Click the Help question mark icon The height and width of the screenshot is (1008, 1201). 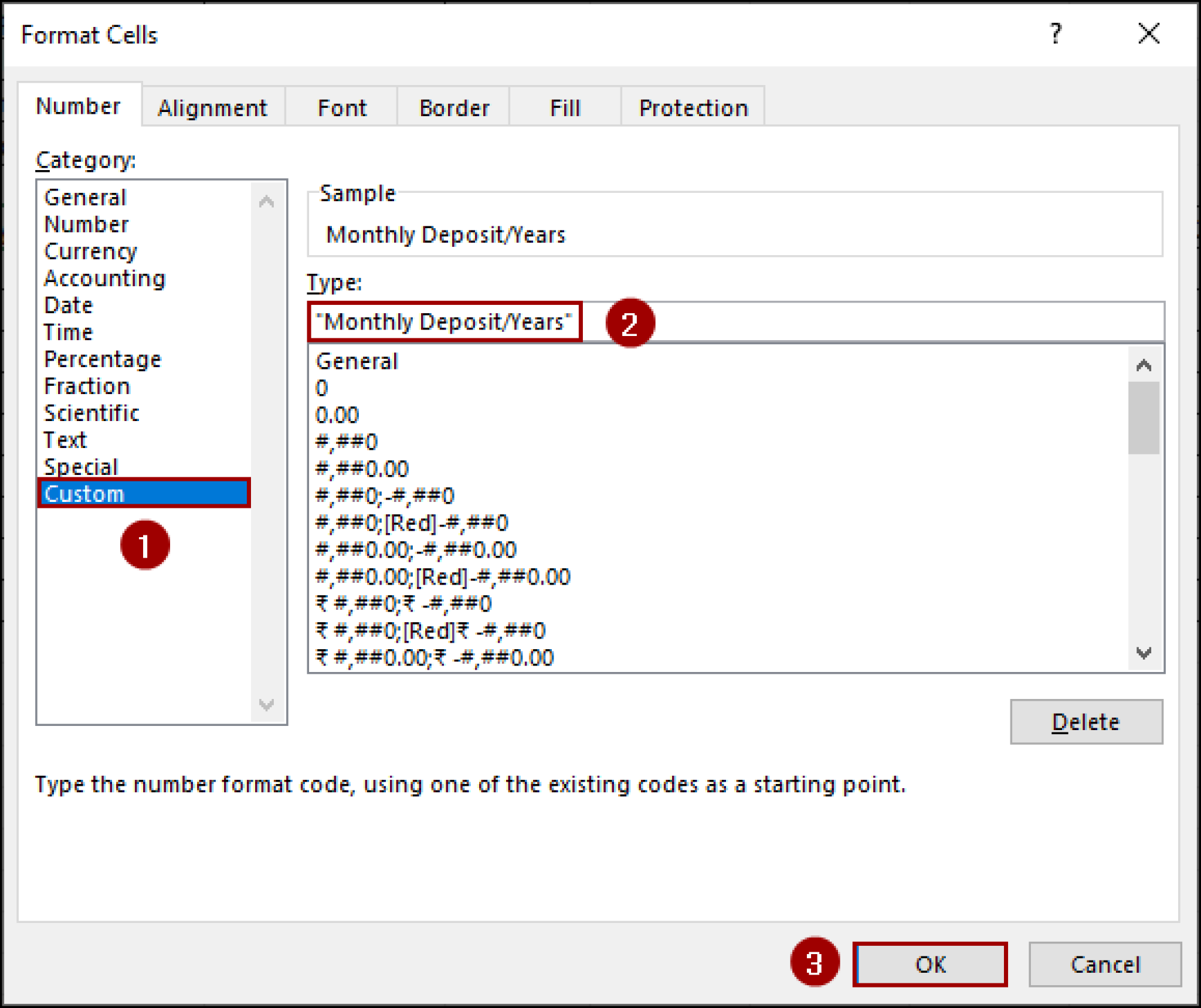(x=1056, y=34)
